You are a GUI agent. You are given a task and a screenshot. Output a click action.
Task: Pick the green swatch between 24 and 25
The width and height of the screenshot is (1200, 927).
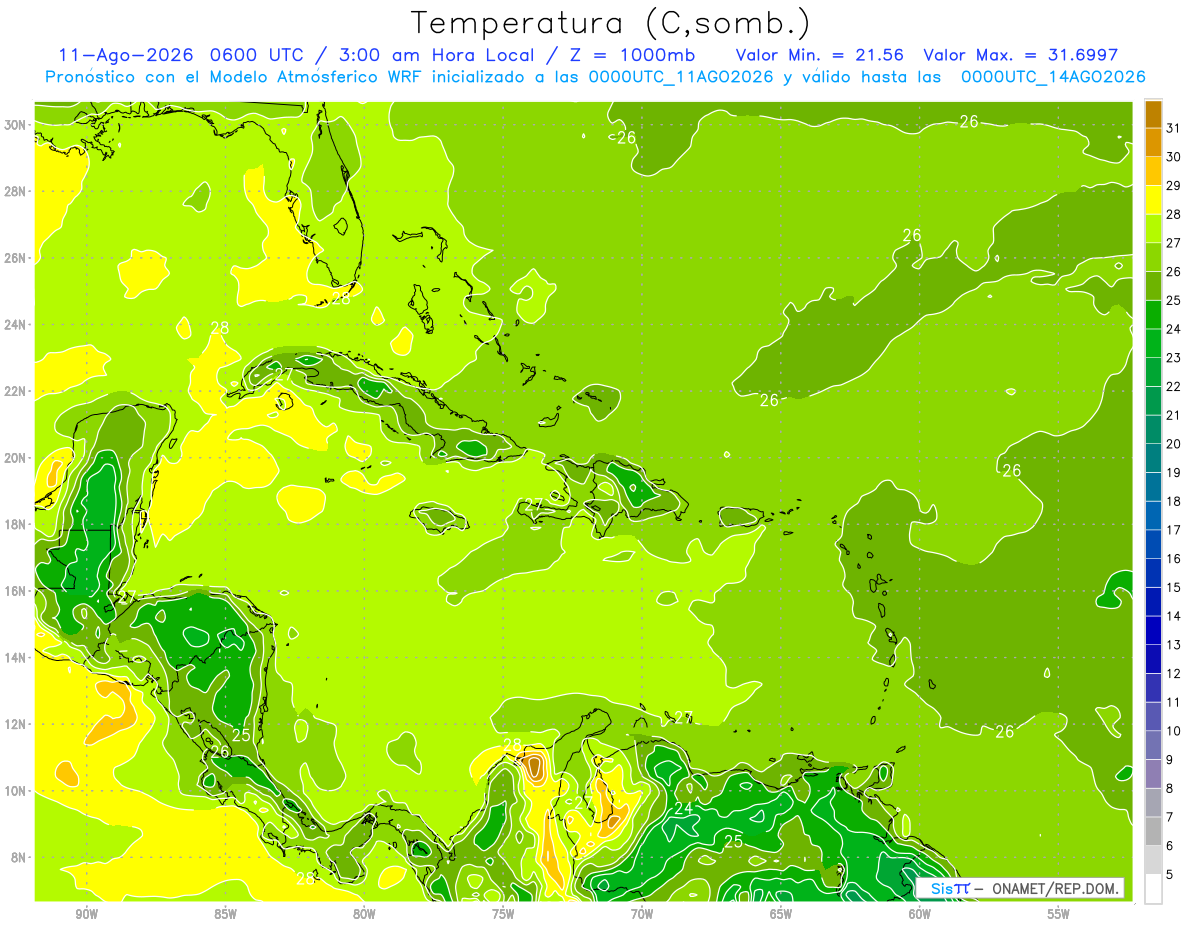[1153, 315]
